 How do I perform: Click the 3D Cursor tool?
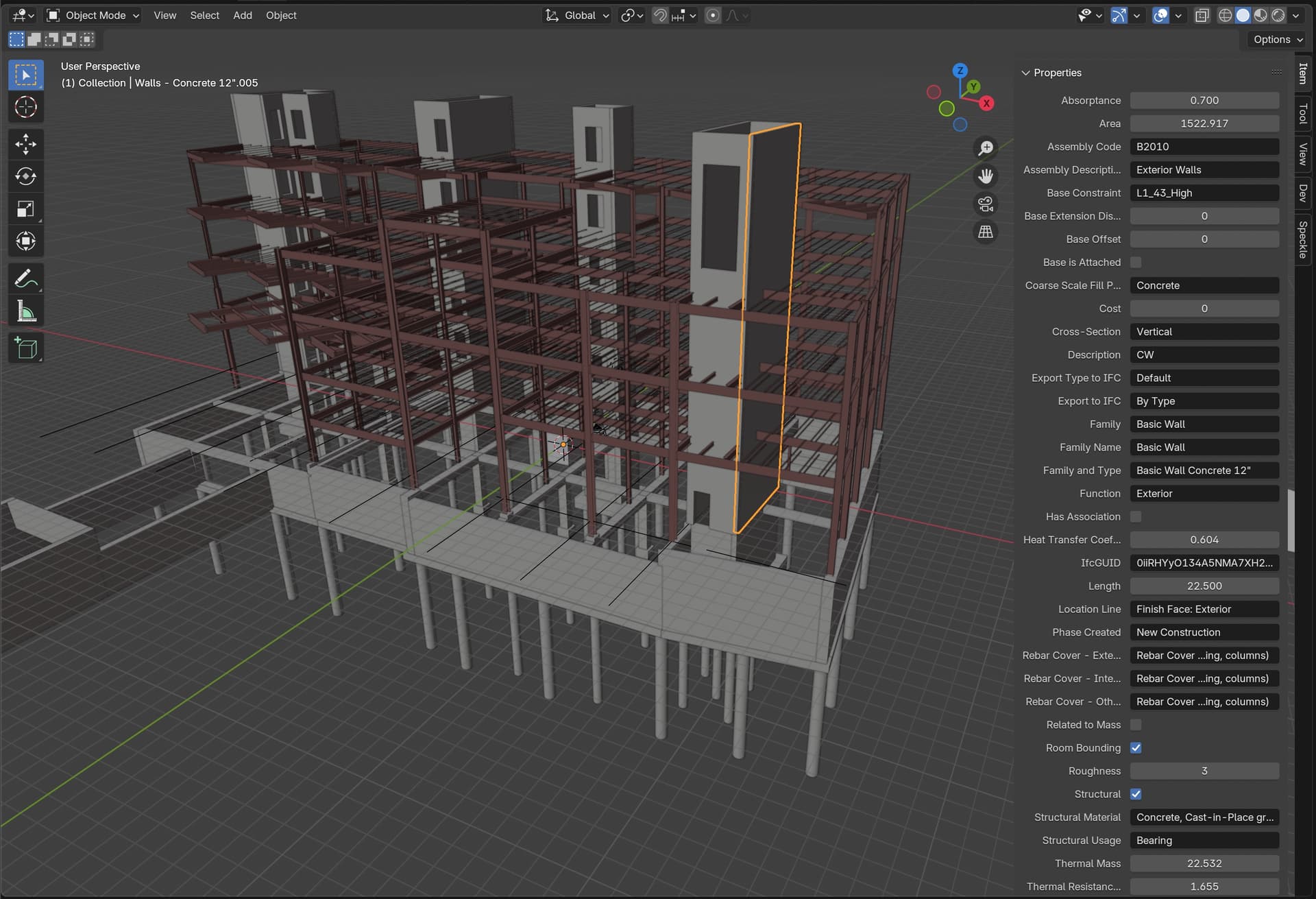(x=25, y=107)
